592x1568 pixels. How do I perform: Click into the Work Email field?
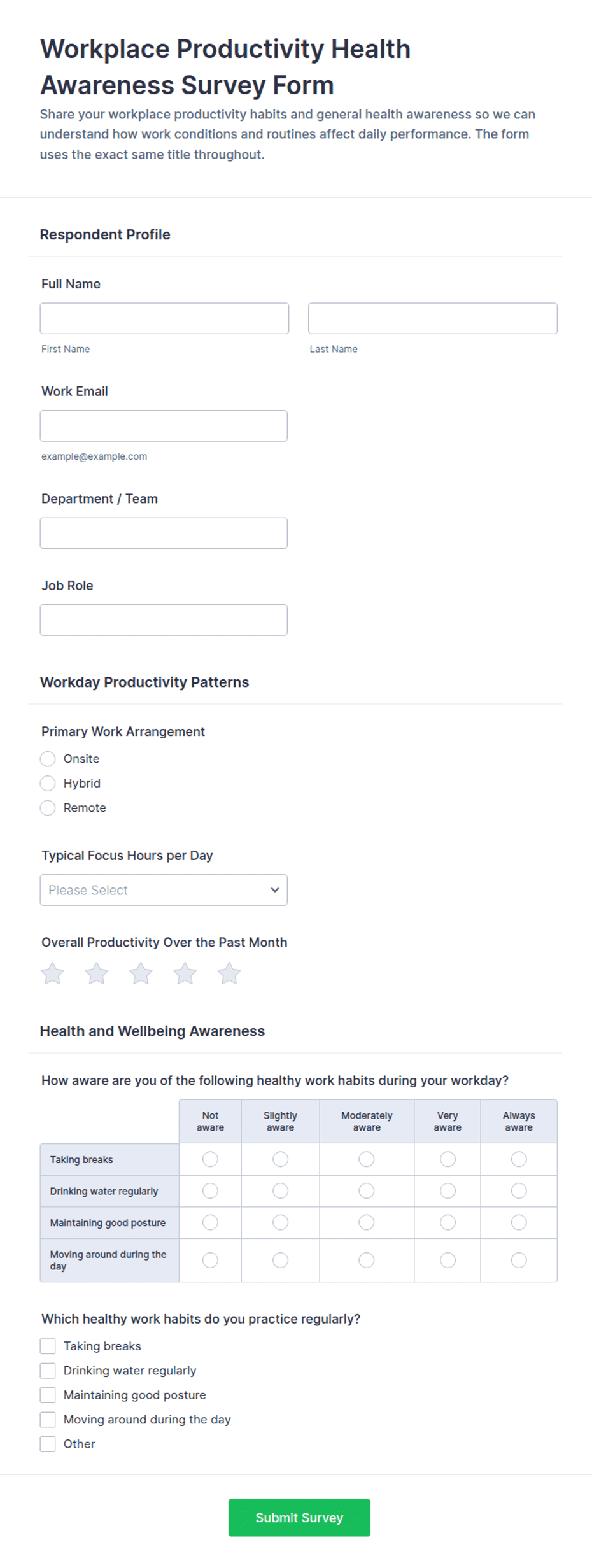coord(164,426)
